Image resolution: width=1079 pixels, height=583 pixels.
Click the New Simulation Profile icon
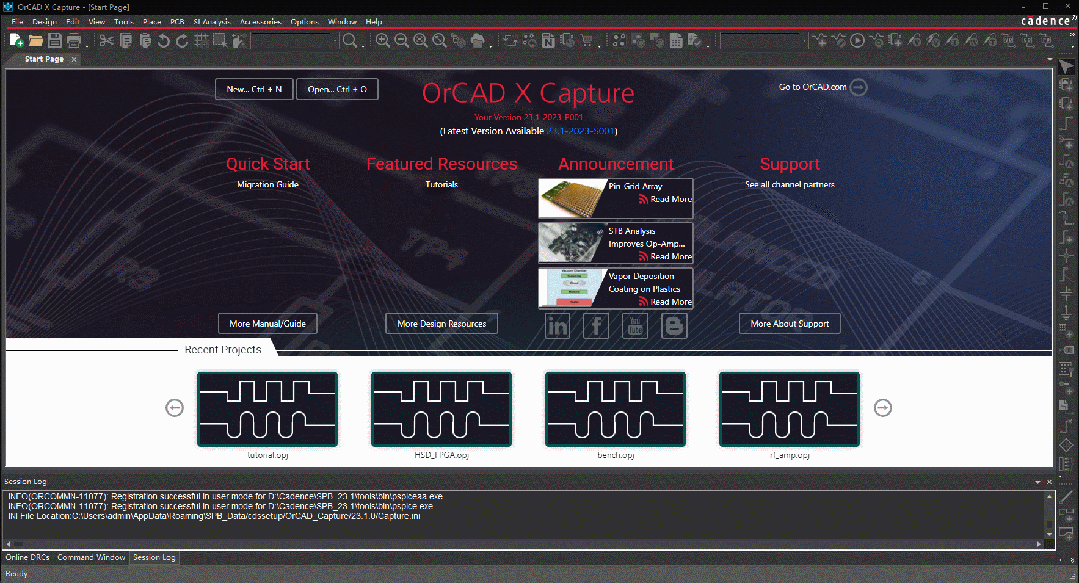[820, 41]
